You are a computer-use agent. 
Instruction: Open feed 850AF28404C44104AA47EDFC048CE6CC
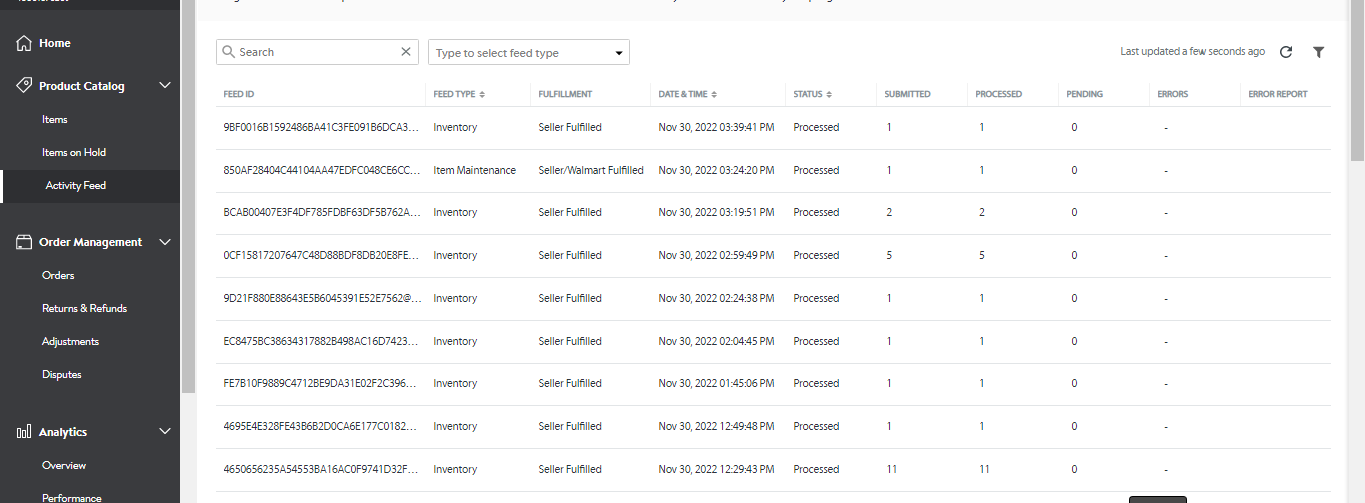(x=322, y=170)
